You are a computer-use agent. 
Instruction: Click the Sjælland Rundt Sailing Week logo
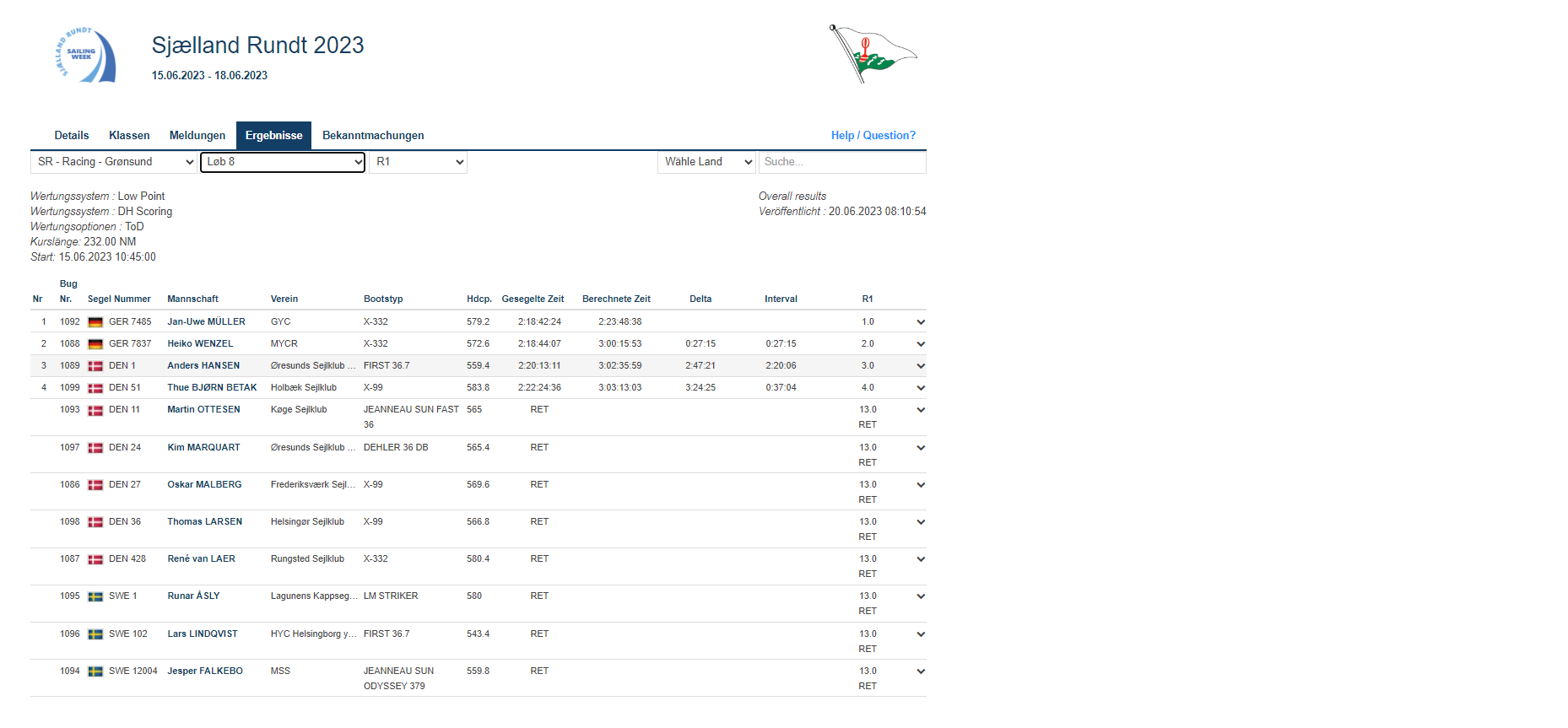click(85, 56)
